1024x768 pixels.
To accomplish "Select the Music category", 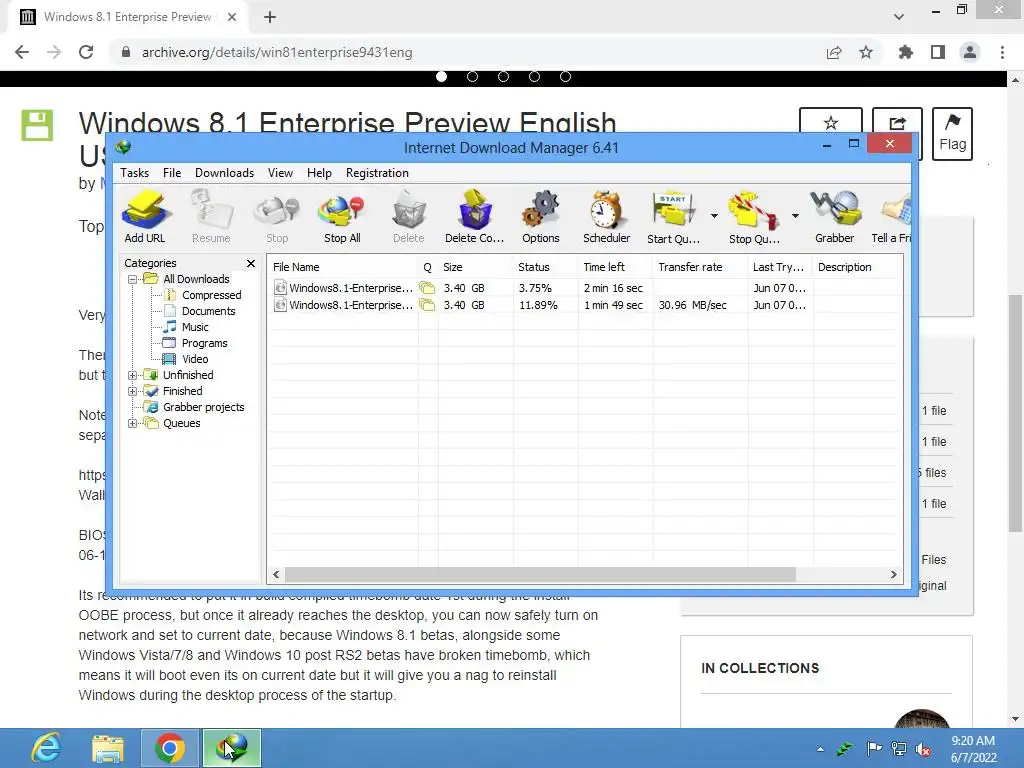I will pyautogui.click(x=195, y=327).
